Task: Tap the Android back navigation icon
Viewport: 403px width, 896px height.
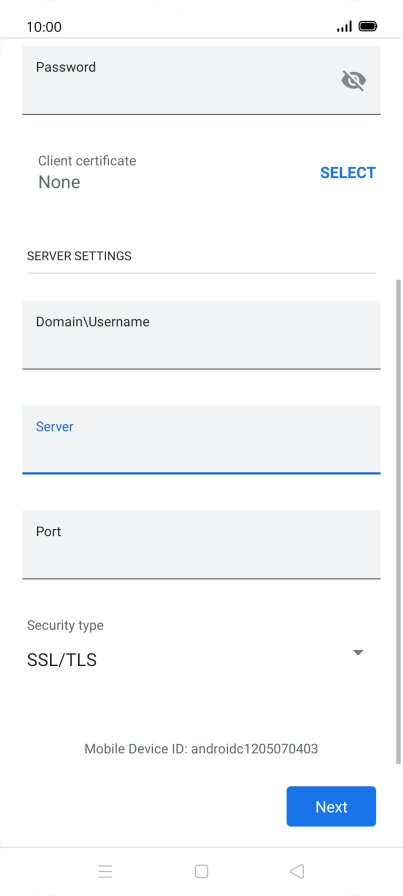Action: point(297,871)
